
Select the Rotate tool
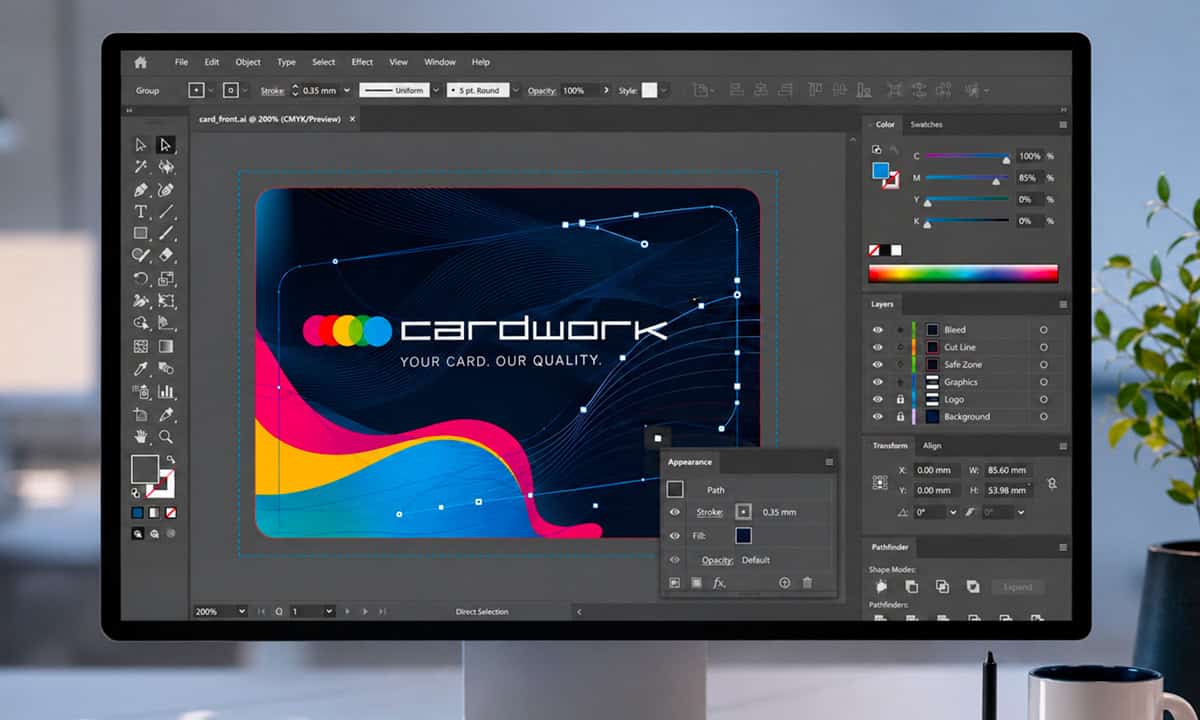[x=141, y=279]
